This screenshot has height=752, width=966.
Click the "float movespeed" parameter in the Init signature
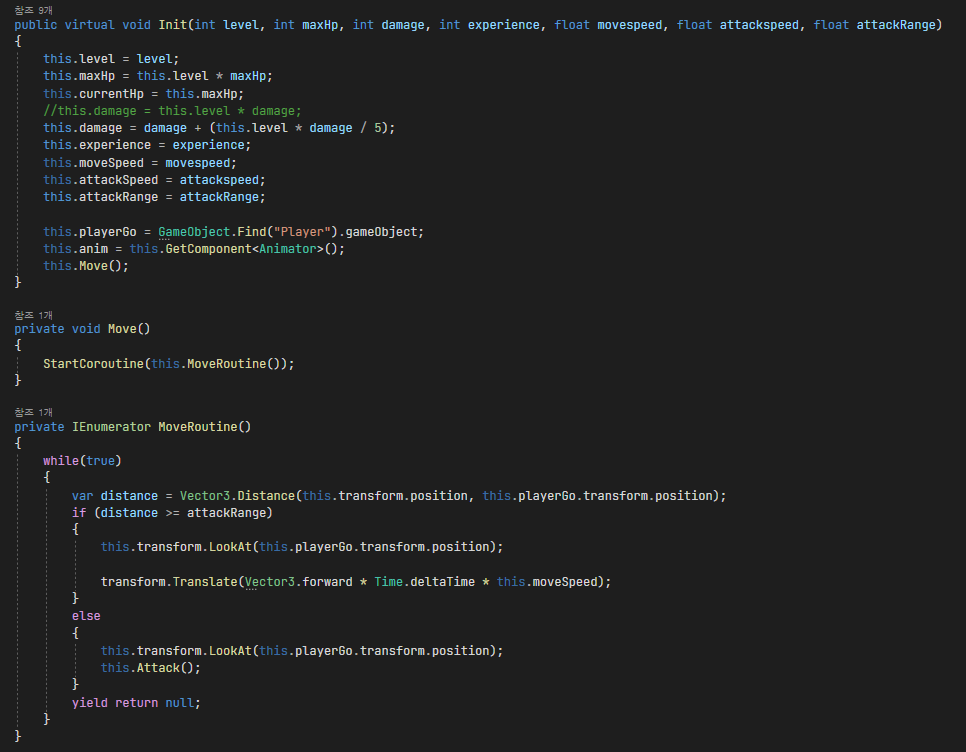click(608, 25)
